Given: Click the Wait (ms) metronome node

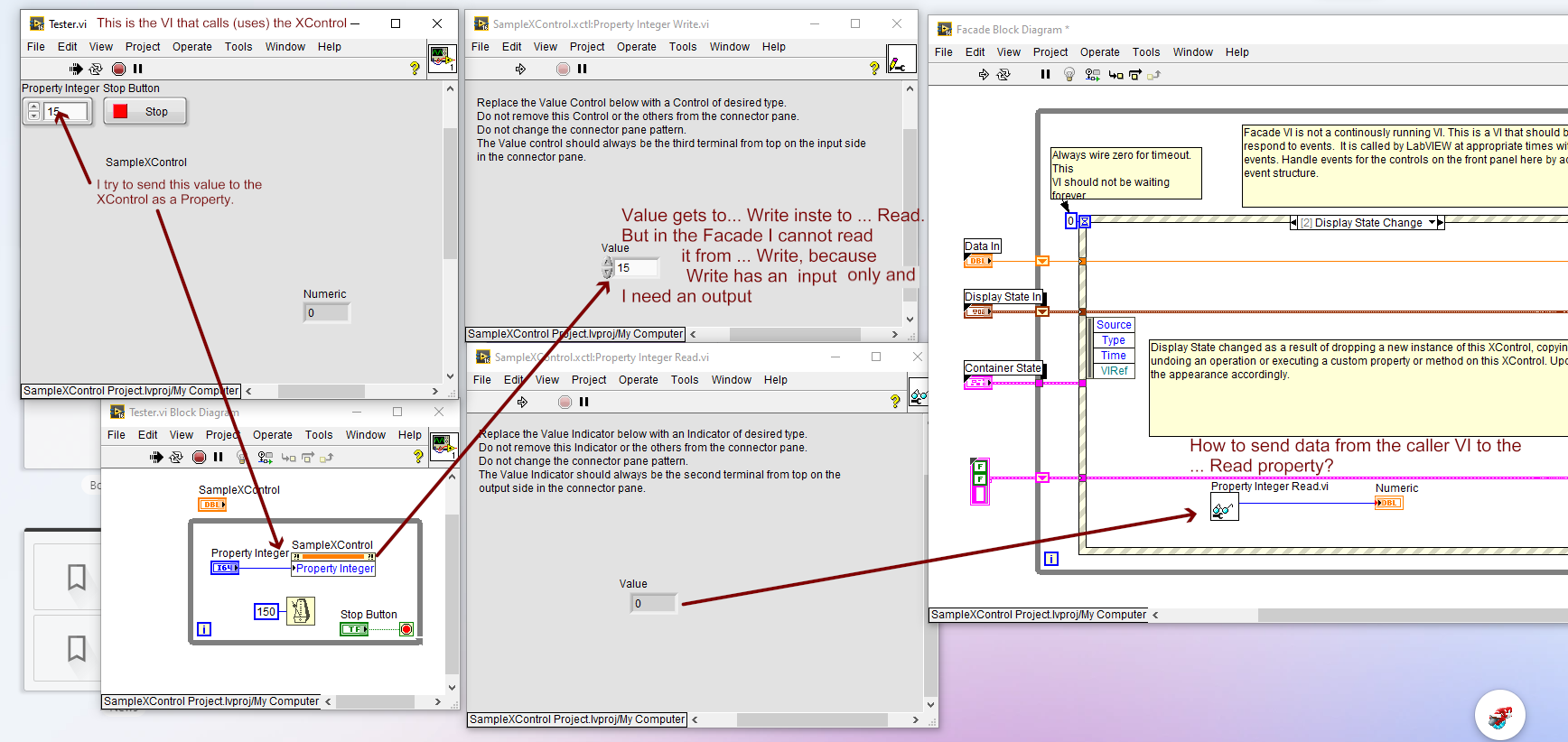Looking at the screenshot, I should (301, 611).
